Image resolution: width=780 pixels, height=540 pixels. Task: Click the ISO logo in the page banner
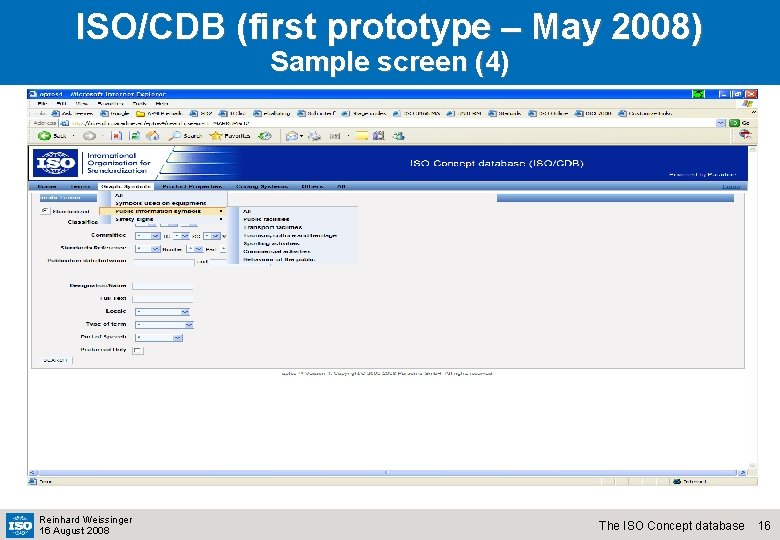click(x=55, y=163)
